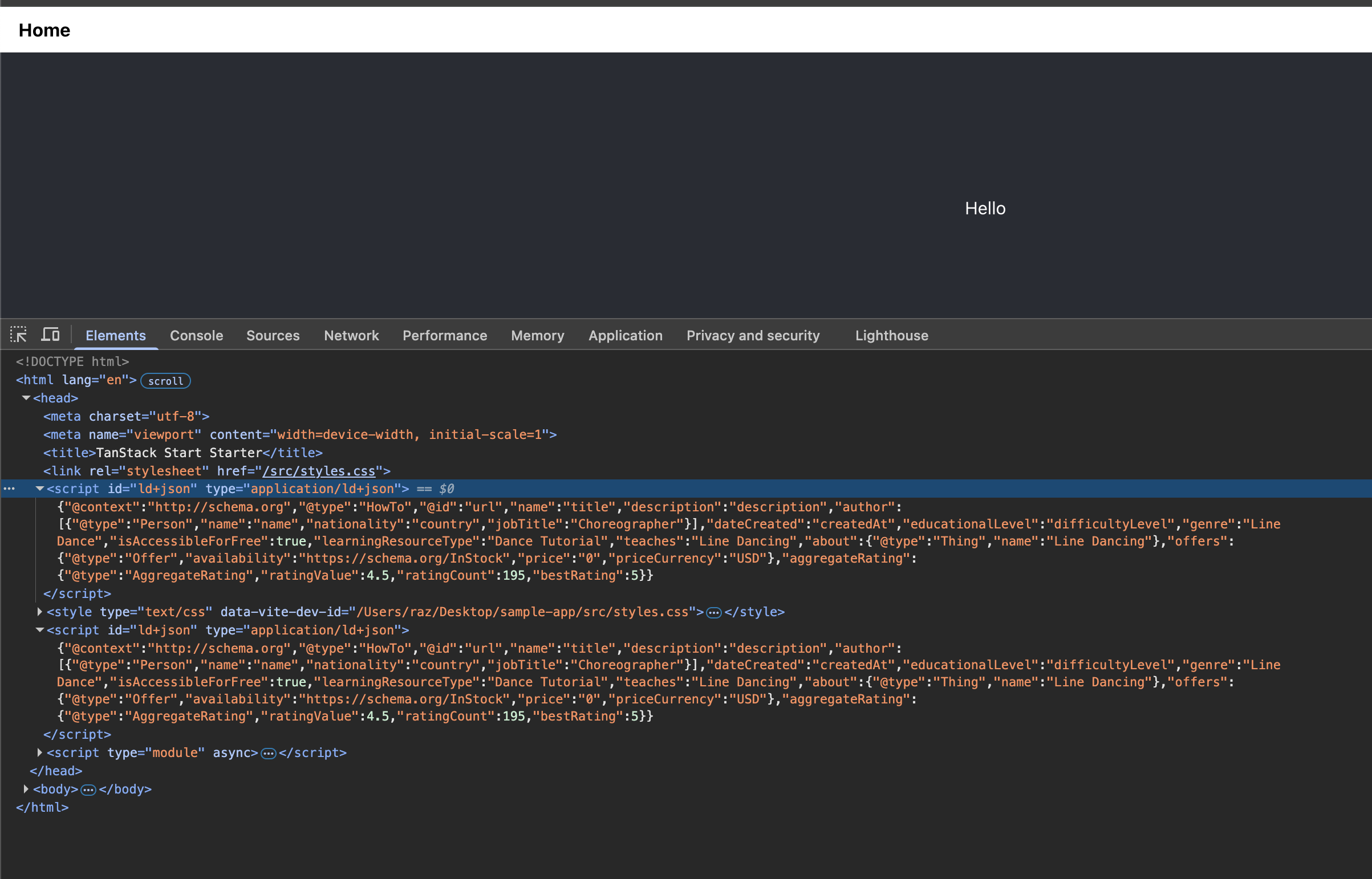Open Privacy and security tab
Viewport: 1372px width, 879px height.
point(753,336)
